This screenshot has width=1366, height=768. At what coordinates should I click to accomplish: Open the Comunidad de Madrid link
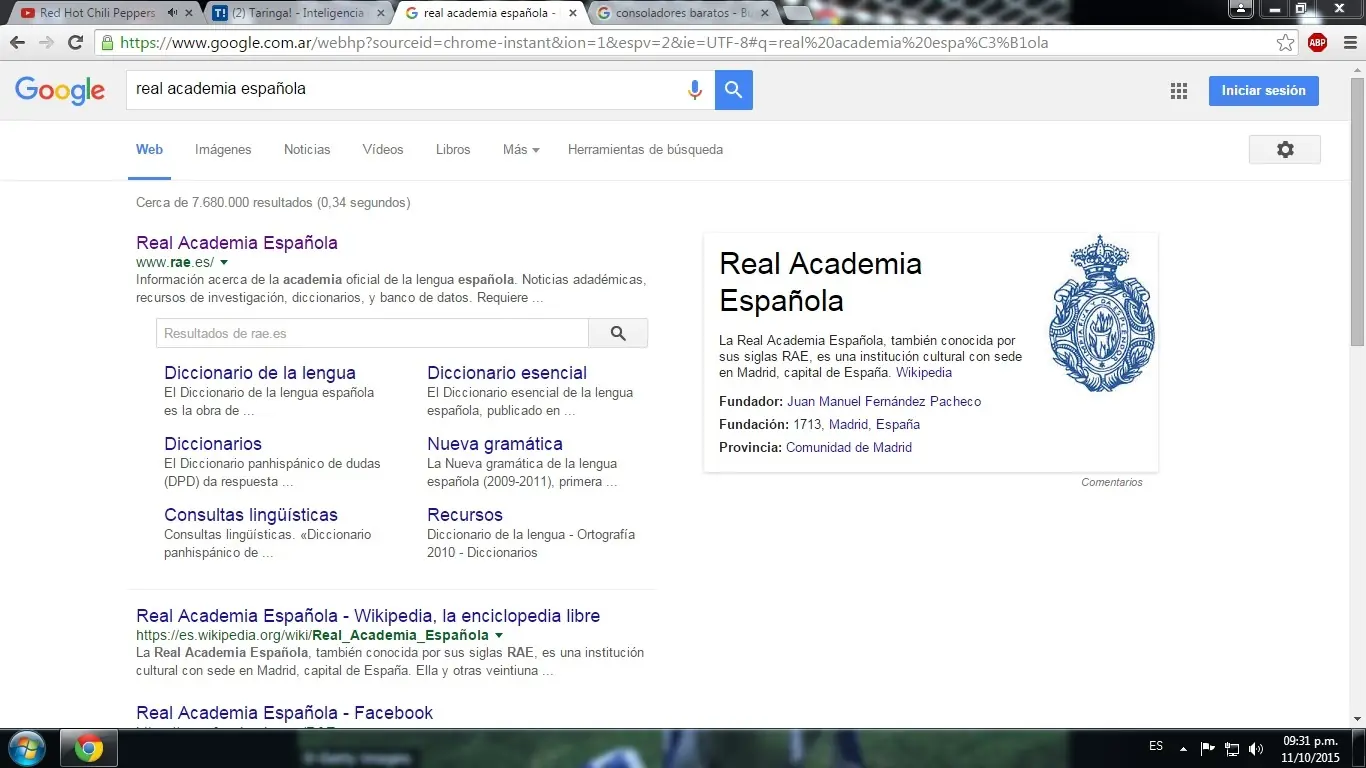click(x=849, y=448)
